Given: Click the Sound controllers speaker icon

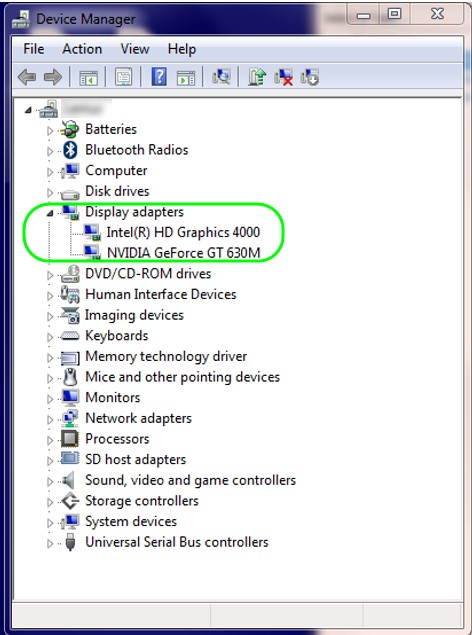Looking at the screenshot, I should click(x=68, y=480).
